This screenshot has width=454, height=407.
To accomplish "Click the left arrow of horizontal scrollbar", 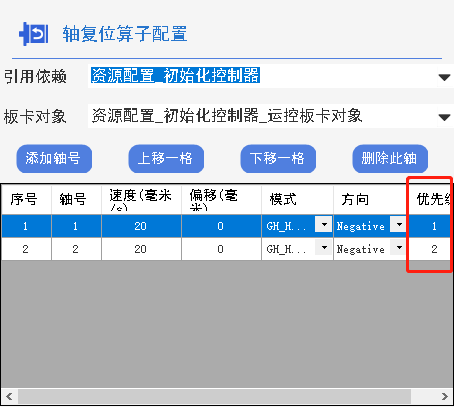I will click(x=9, y=396).
